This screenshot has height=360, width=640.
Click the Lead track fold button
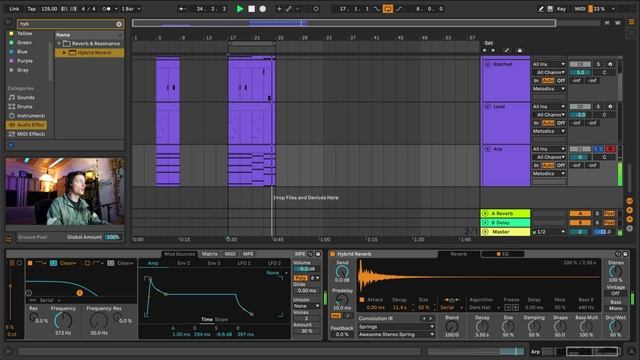pyautogui.click(x=487, y=107)
